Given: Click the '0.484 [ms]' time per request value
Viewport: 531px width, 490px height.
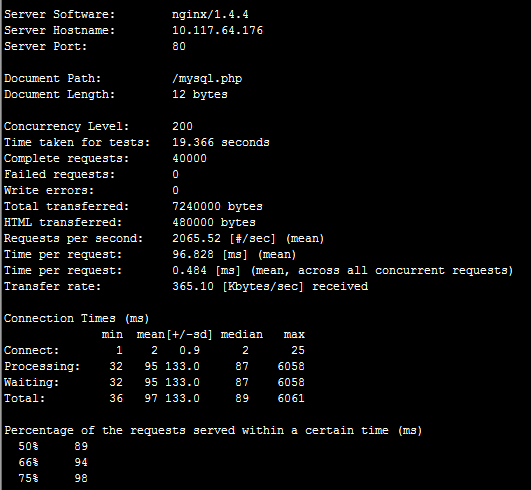Looking at the screenshot, I should [x=206, y=271].
